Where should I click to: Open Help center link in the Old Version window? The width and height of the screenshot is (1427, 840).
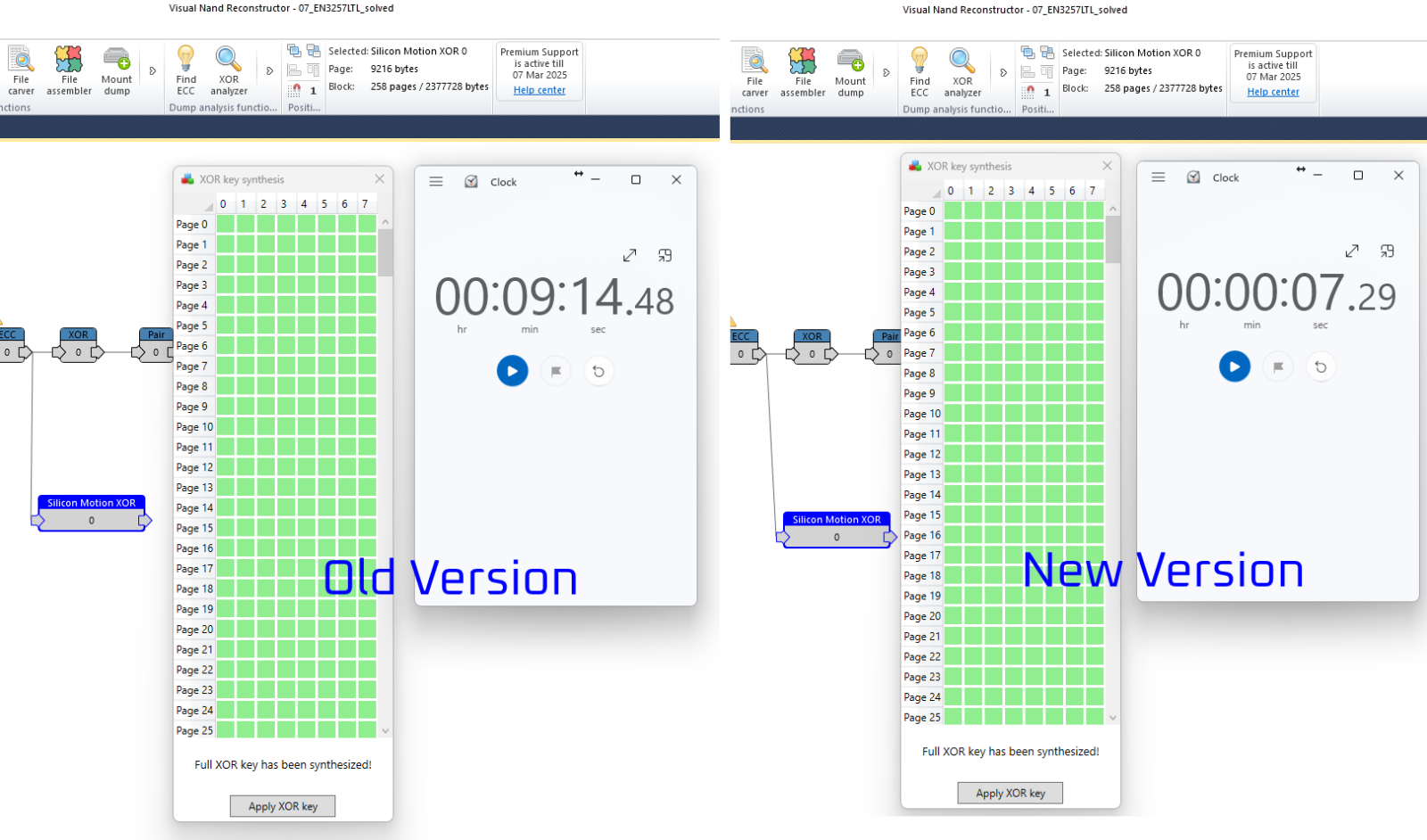click(x=540, y=90)
